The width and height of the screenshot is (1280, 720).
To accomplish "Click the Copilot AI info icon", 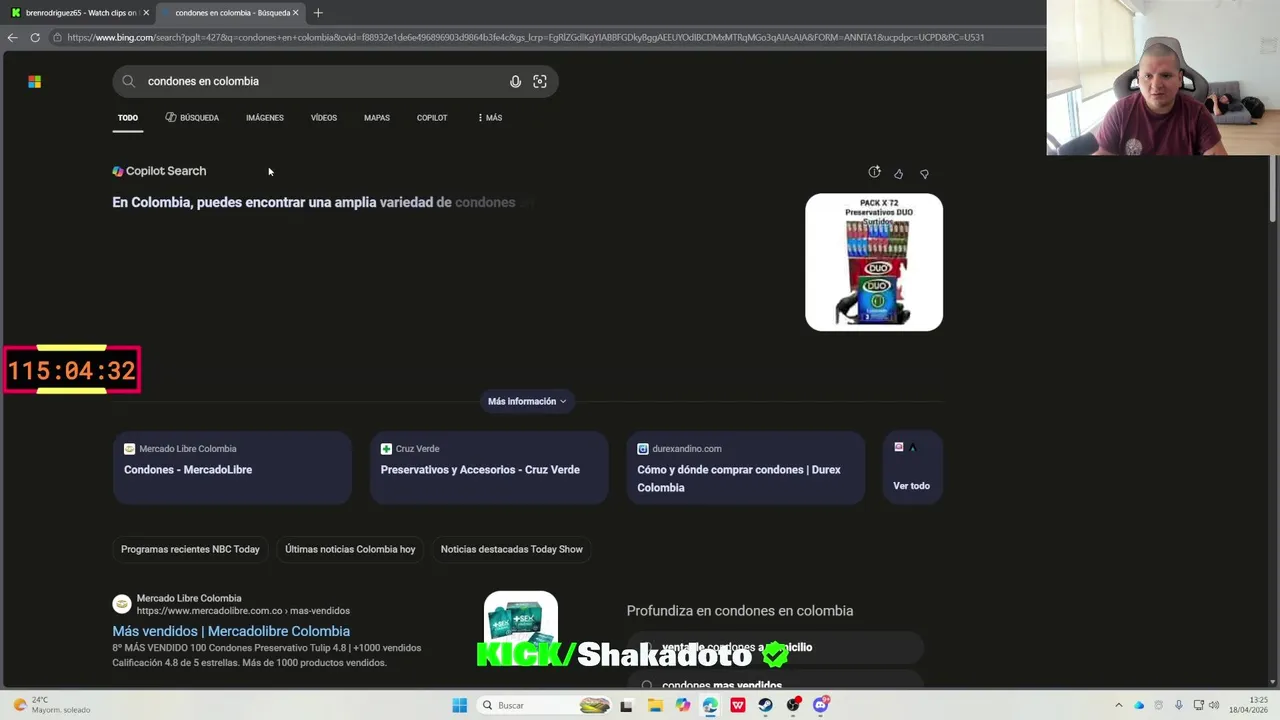I will click(874, 172).
